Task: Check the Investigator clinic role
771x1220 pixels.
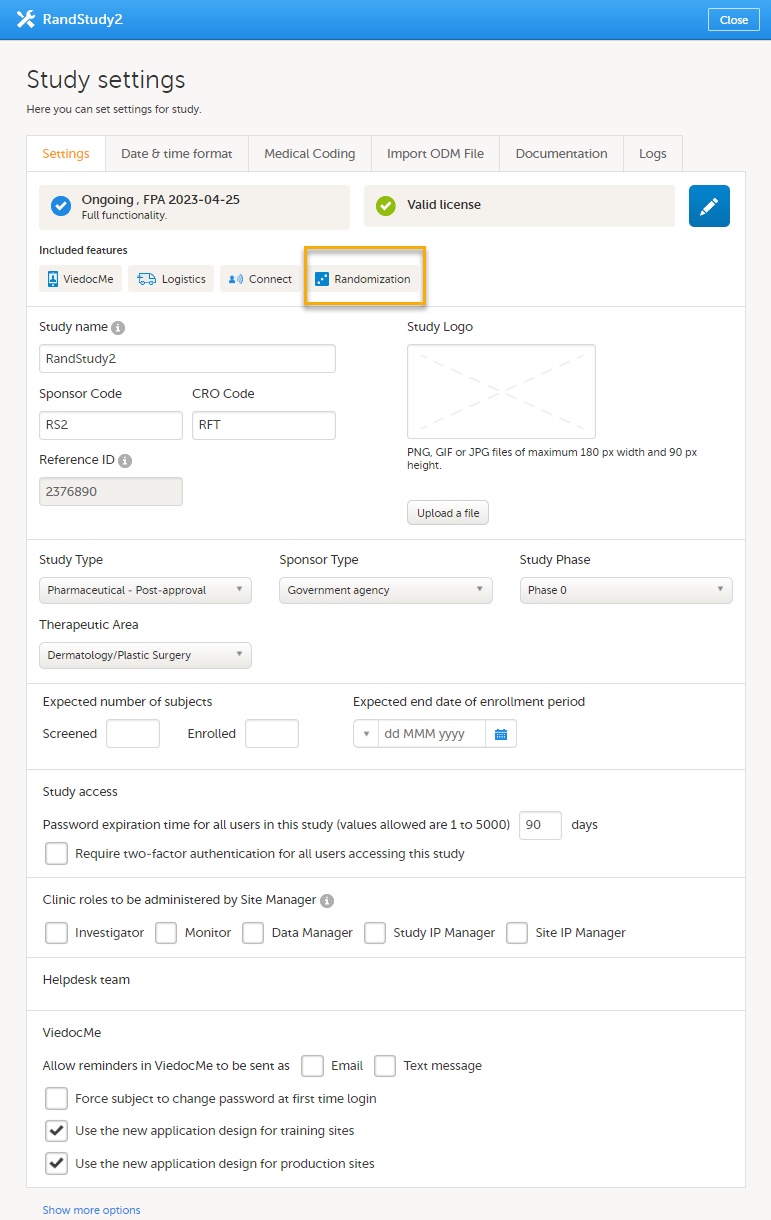Action: [x=56, y=933]
